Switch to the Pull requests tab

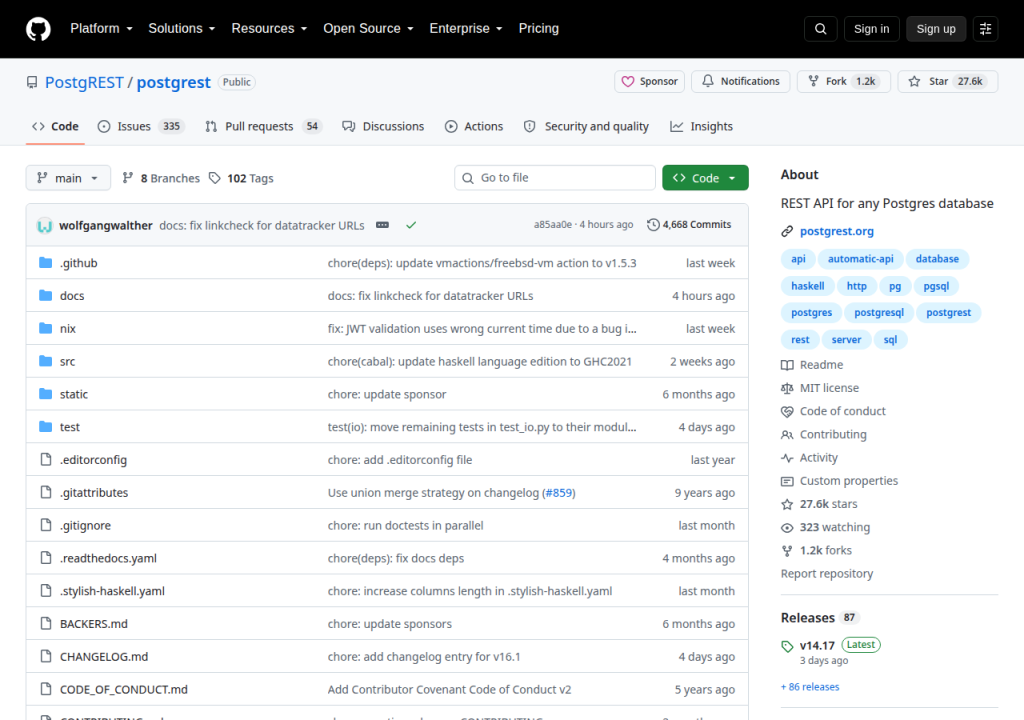pos(264,126)
